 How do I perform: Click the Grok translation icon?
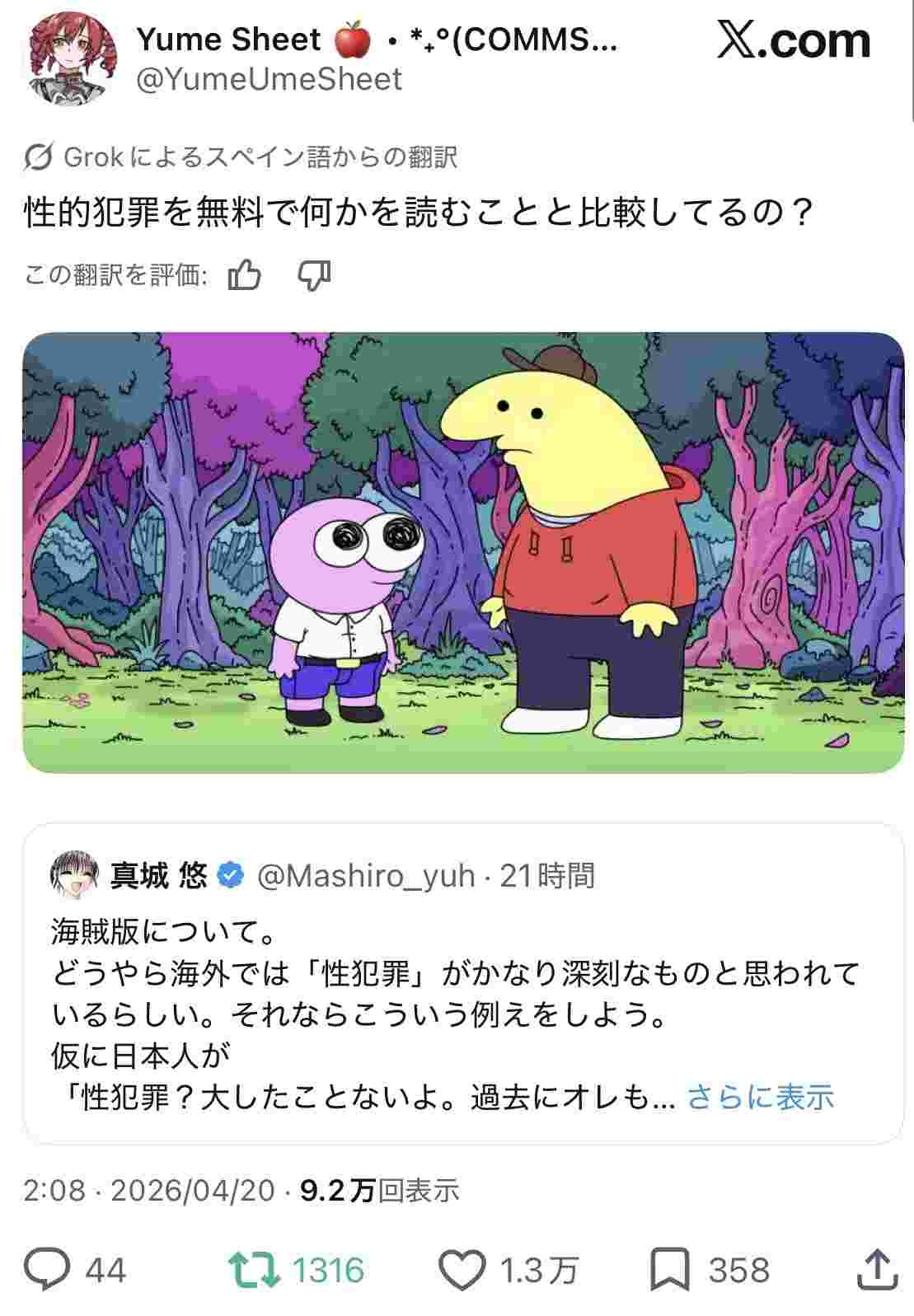39,157
